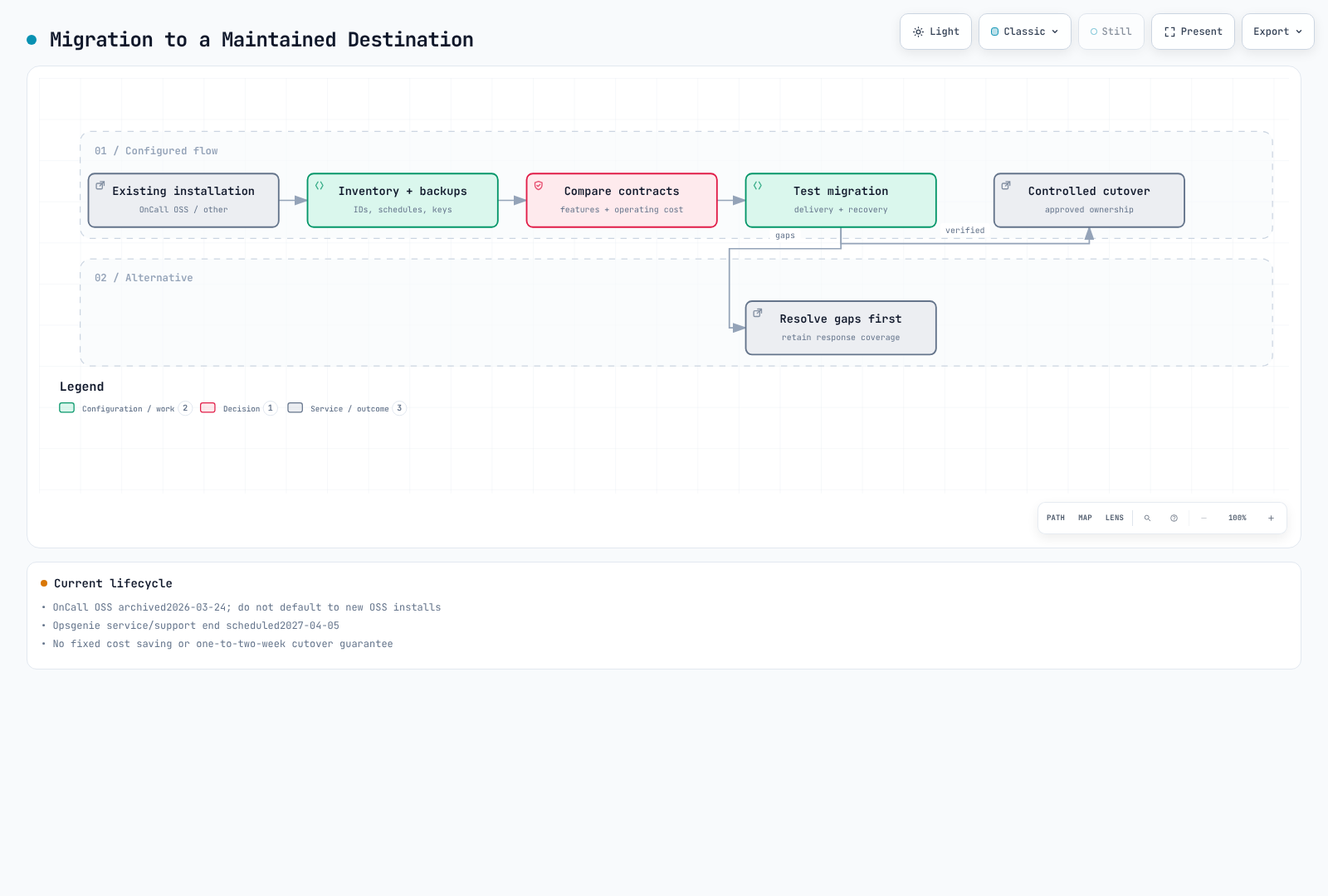Viewport: 1328px width, 896px height.
Task: Zoom out with the minus icon
Action: [1203, 518]
